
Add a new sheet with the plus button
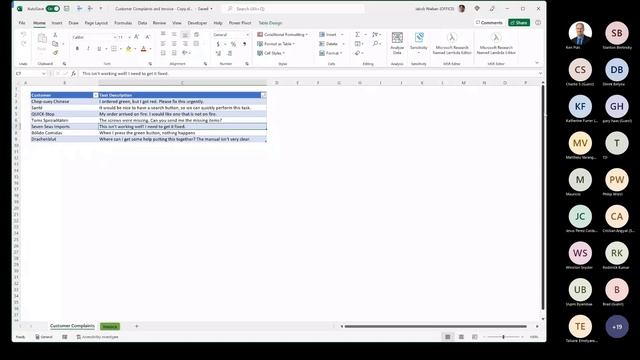point(137,326)
